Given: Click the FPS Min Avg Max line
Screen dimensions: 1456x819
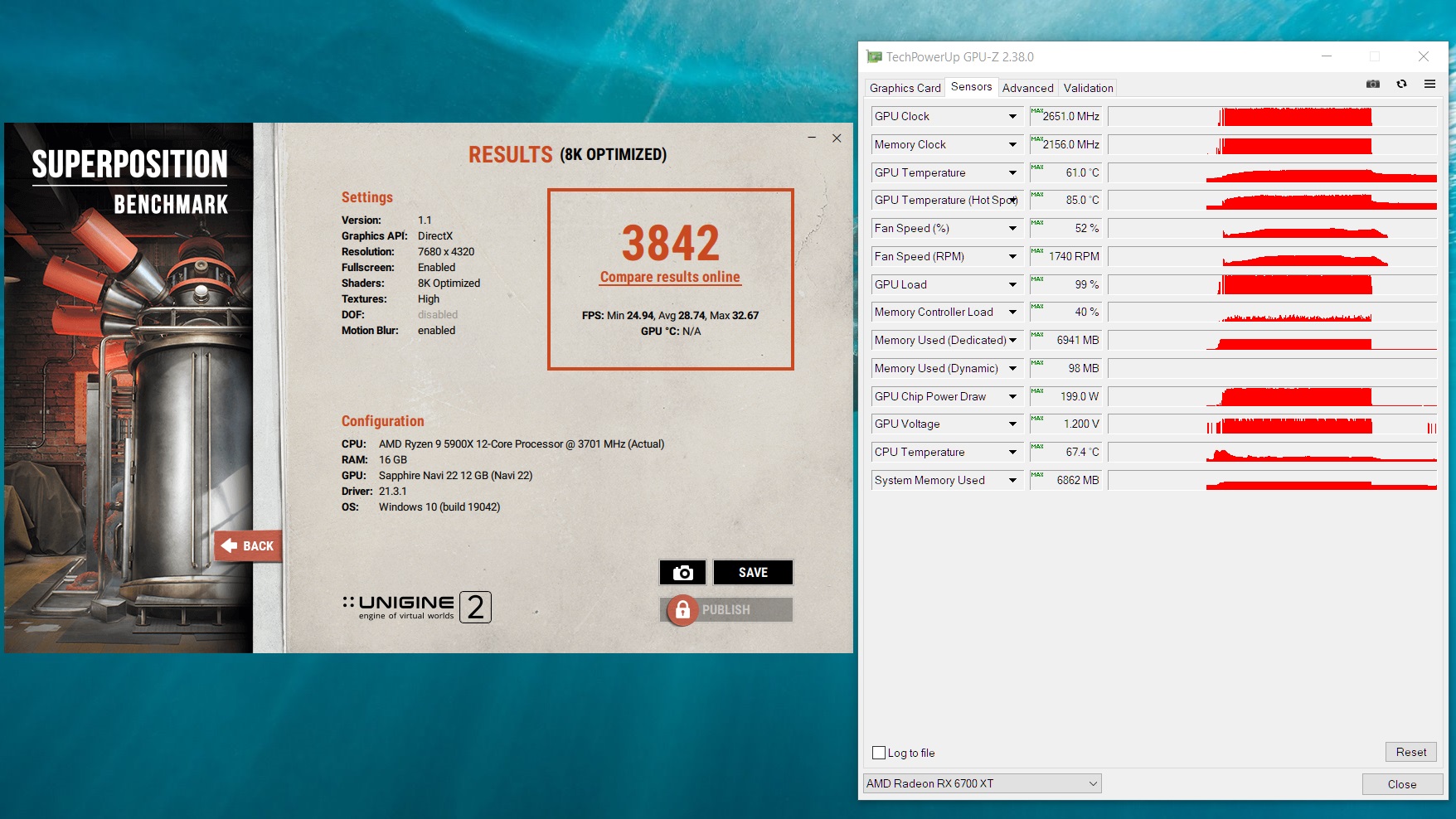Looking at the screenshot, I should pyautogui.click(x=670, y=315).
